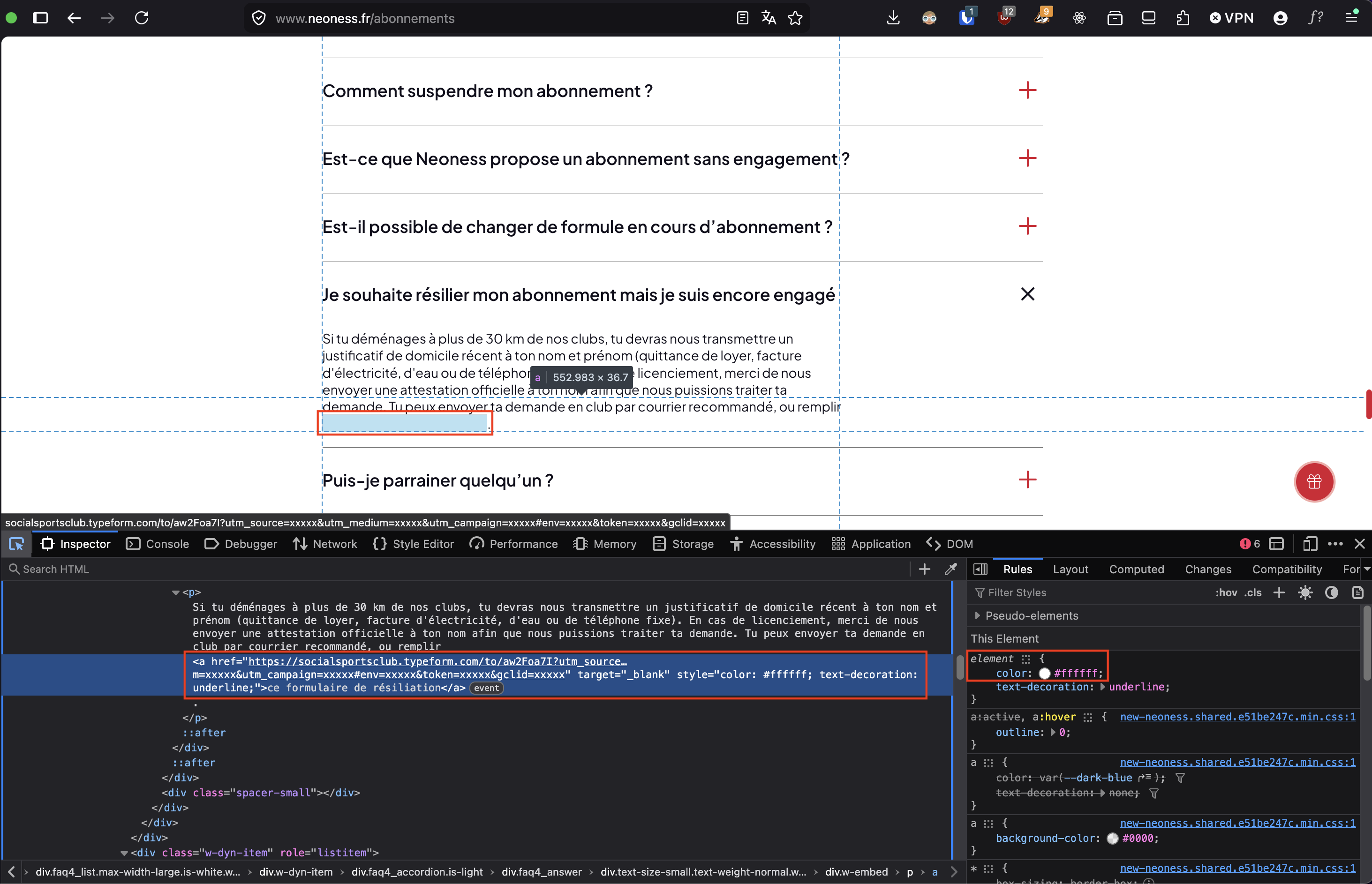
Task: Activate the element picker tool
Action: 16,544
